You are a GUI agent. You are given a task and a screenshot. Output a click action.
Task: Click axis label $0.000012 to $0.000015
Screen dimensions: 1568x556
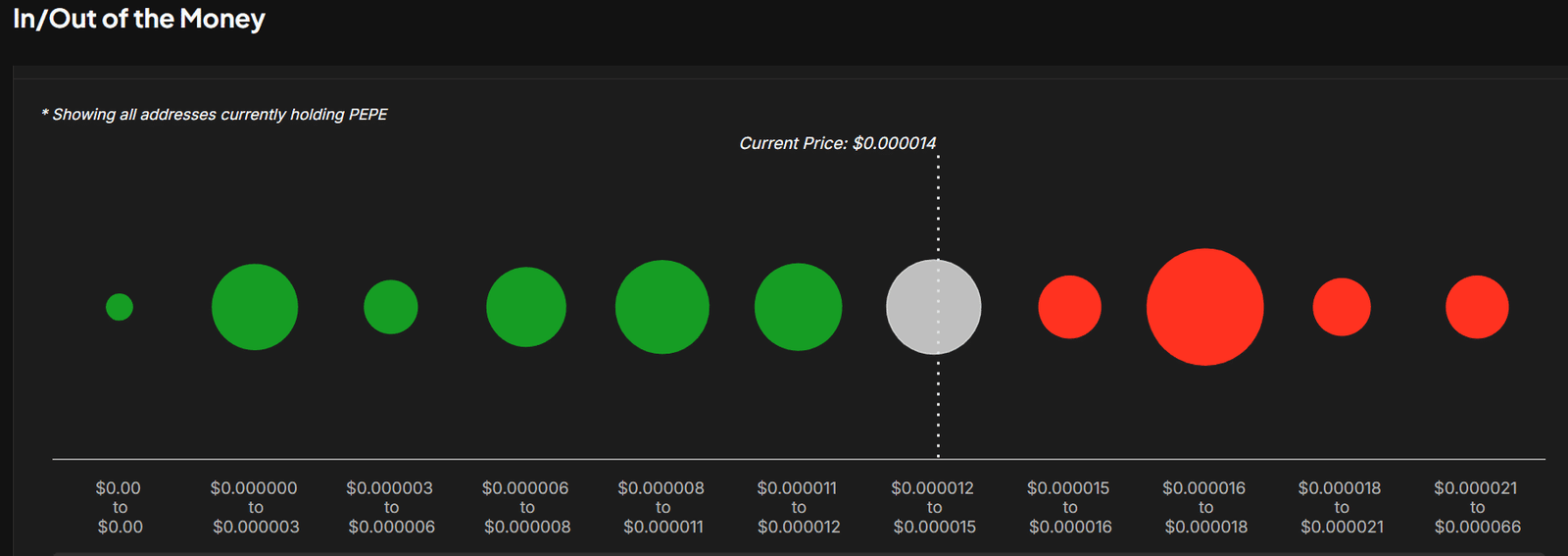click(x=934, y=507)
